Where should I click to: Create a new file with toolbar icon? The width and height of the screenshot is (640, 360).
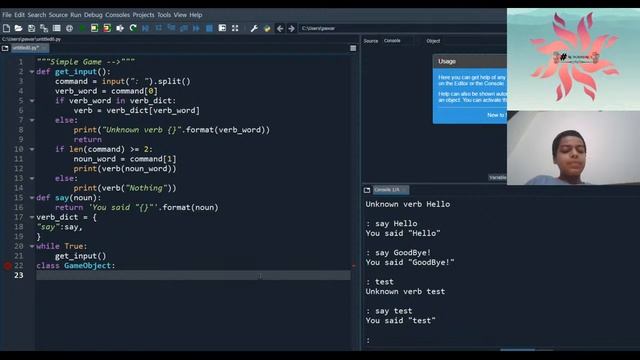6,28
